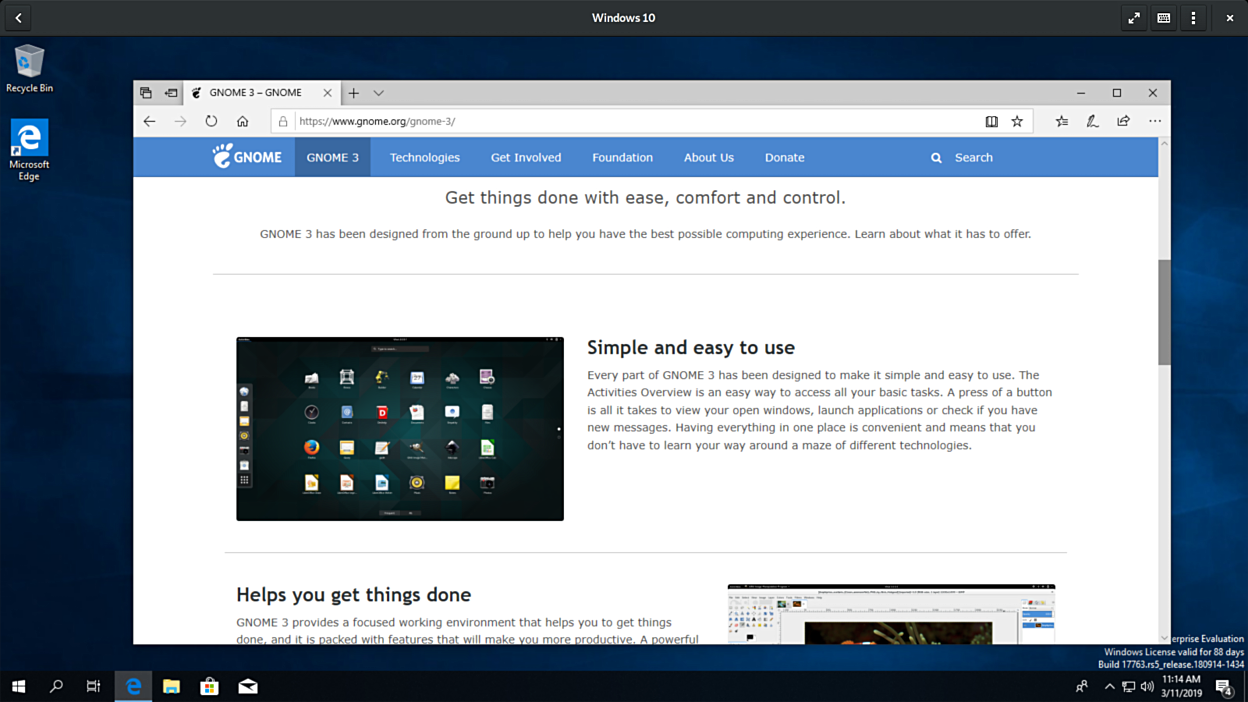This screenshot has width=1248, height=702.
Task: Click the GNOME logo link
Action: [x=247, y=157]
